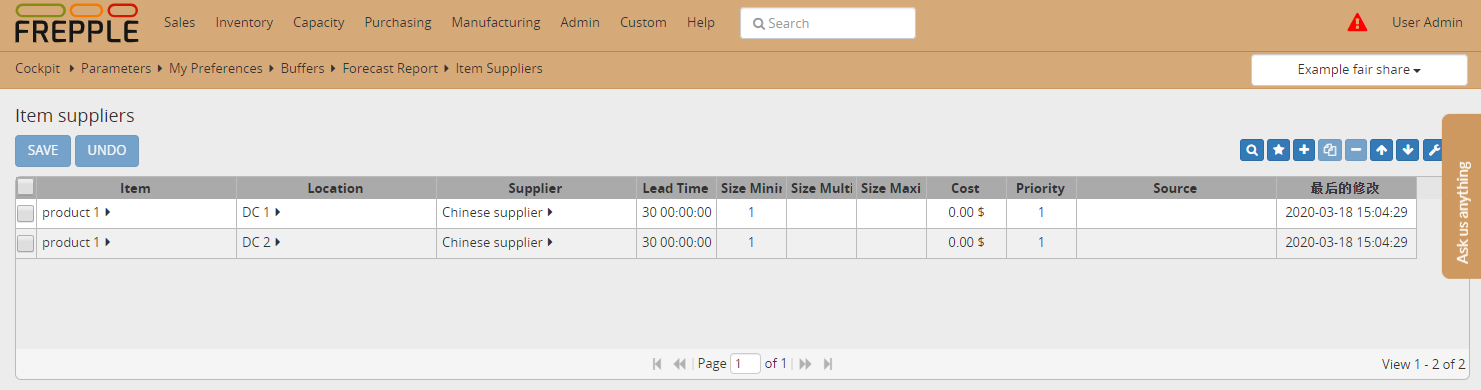This screenshot has height=390, width=1481.
Task: Open the Admin menu
Action: tap(580, 22)
